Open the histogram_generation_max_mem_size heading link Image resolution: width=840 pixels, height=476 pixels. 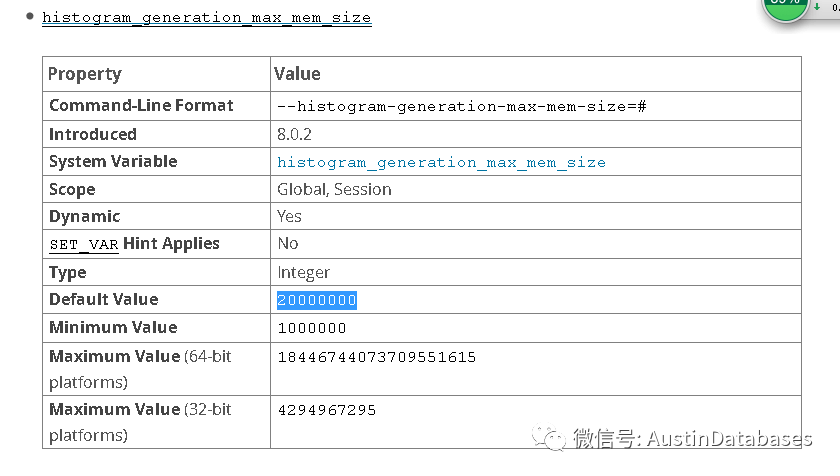[x=206, y=18]
